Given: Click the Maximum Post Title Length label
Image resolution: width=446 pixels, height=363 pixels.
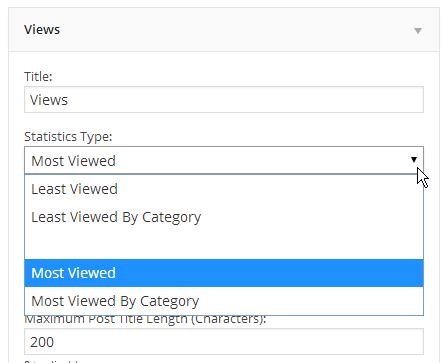Looking at the screenshot, I should [145, 319].
